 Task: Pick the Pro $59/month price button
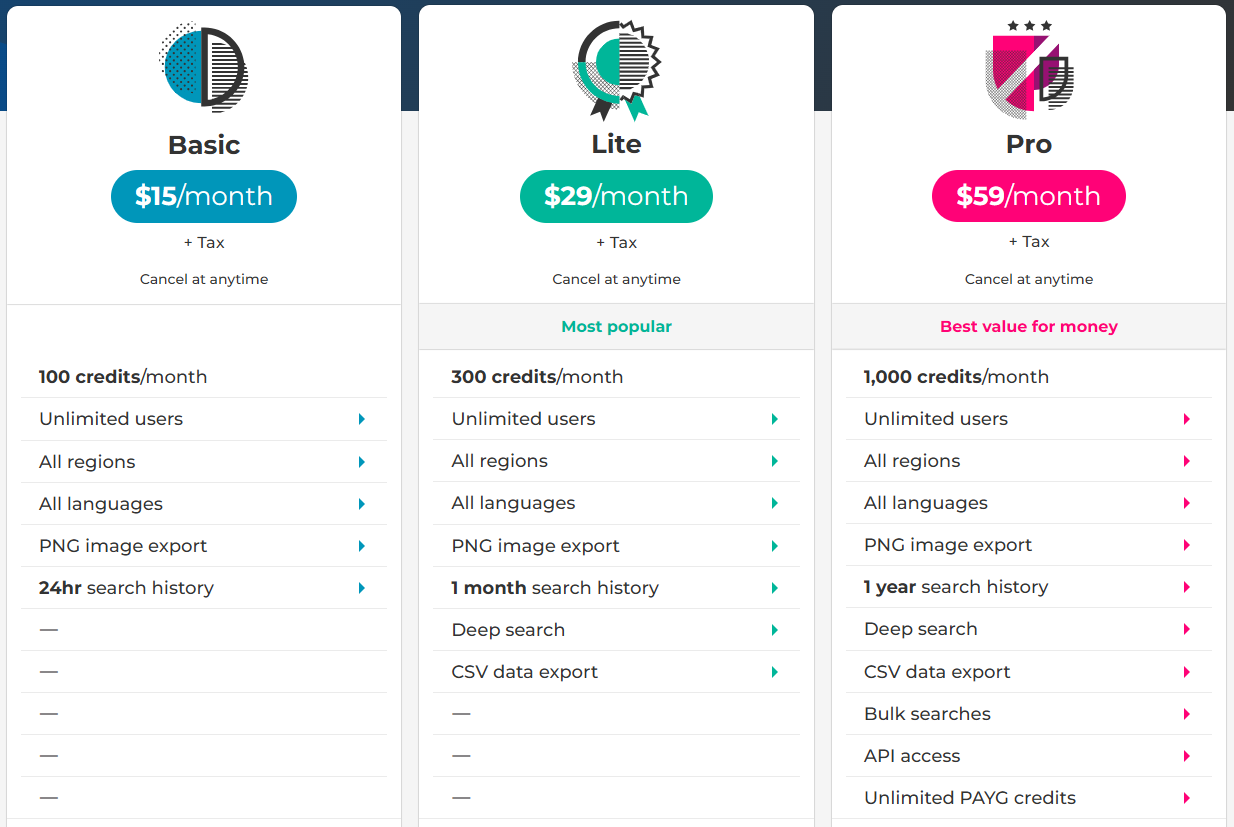[x=1028, y=196]
